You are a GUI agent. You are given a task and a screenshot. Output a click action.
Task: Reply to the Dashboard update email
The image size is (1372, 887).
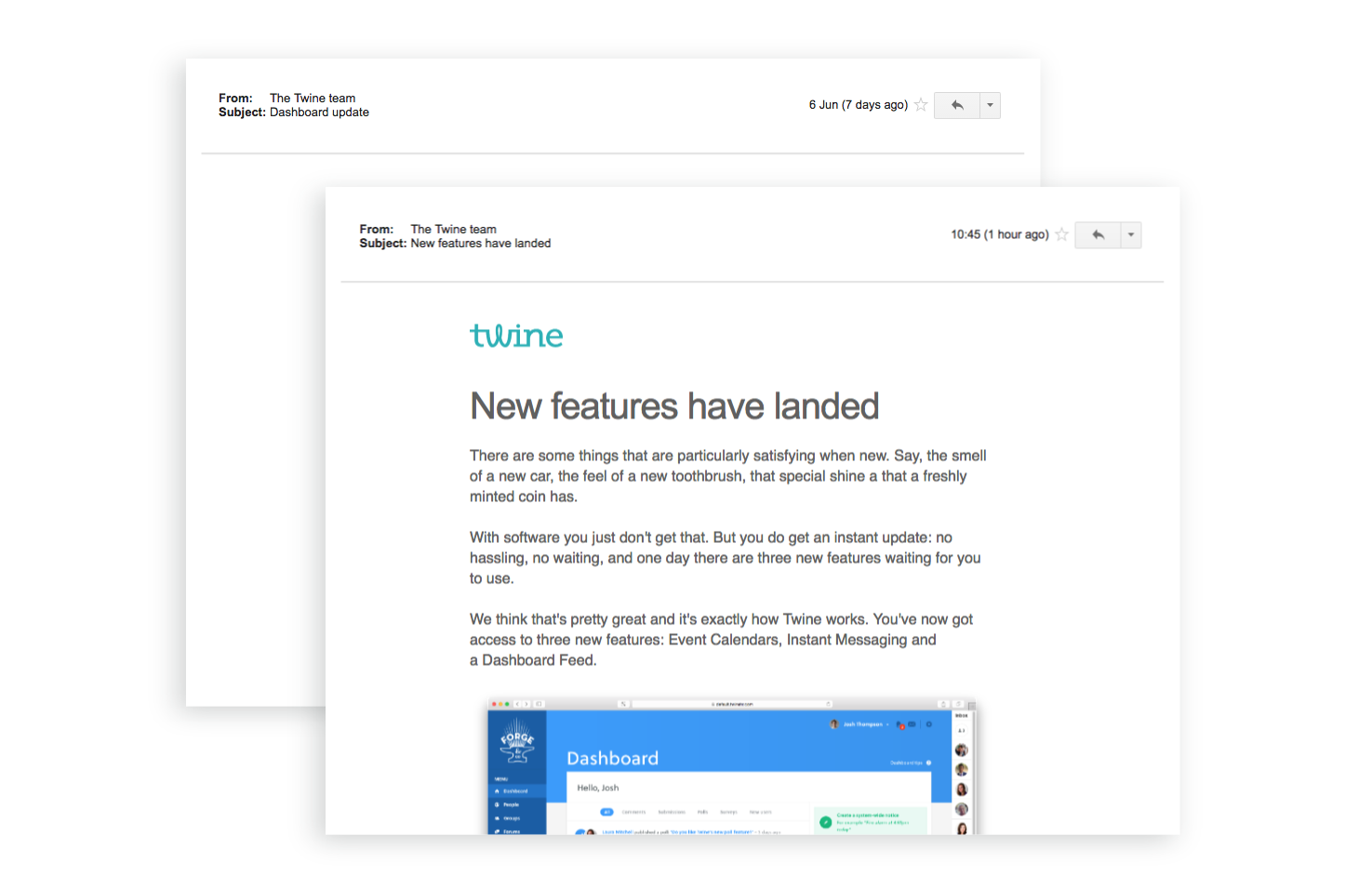click(956, 105)
